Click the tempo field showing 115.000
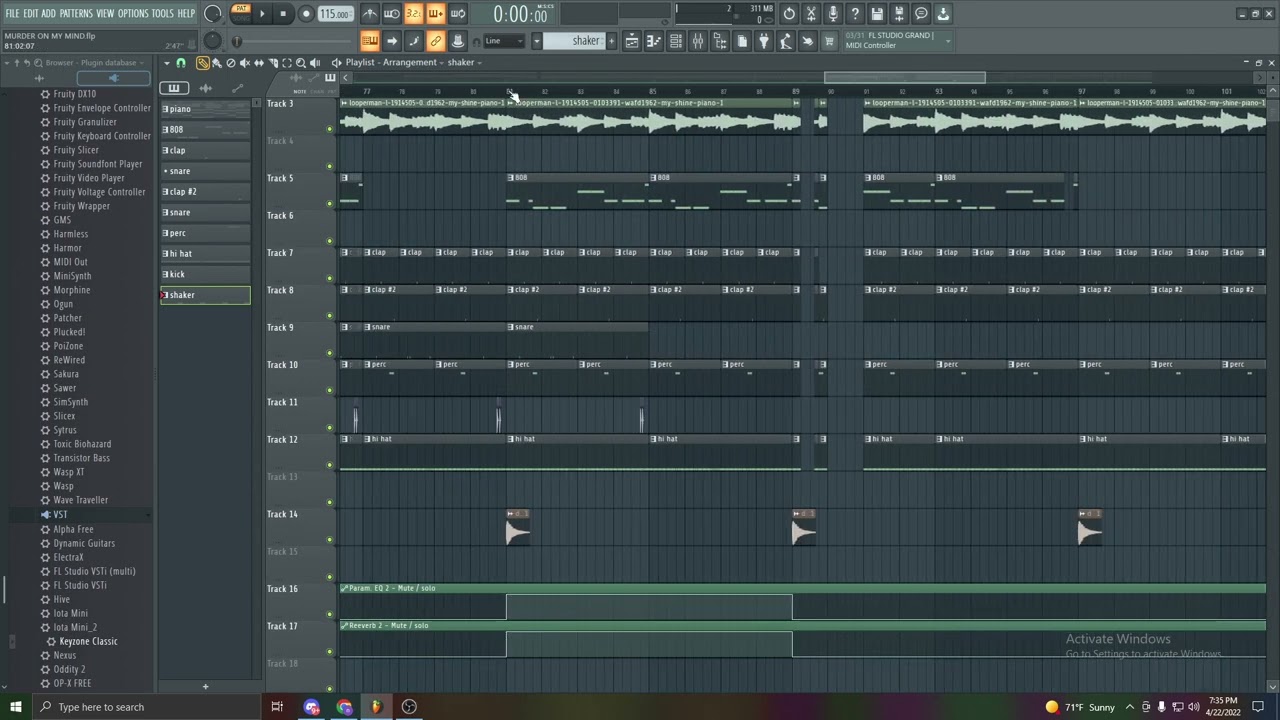The height and width of the screenshot is (720, 1280). point(335,14)
